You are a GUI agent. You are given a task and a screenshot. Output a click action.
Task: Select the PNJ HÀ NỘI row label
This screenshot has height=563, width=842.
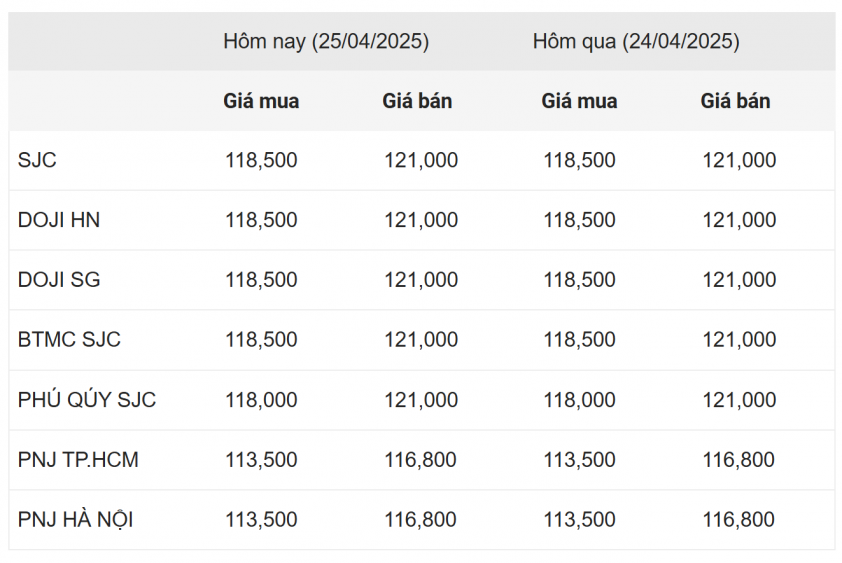pos(75,520)
